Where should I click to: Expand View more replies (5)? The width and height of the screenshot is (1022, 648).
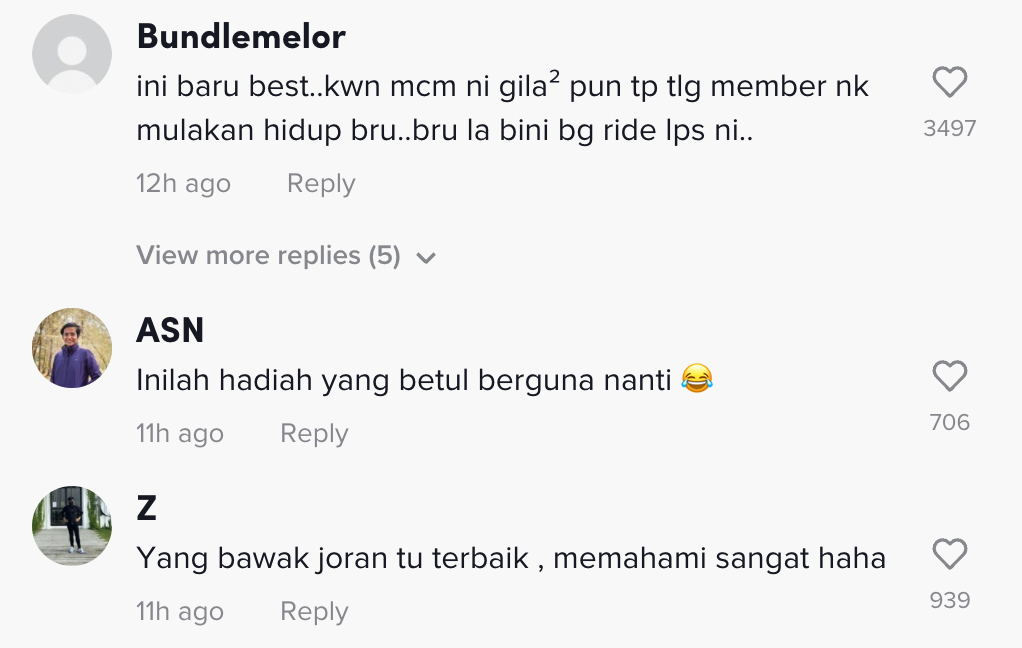pyautogui.click(x=268, y=256)
